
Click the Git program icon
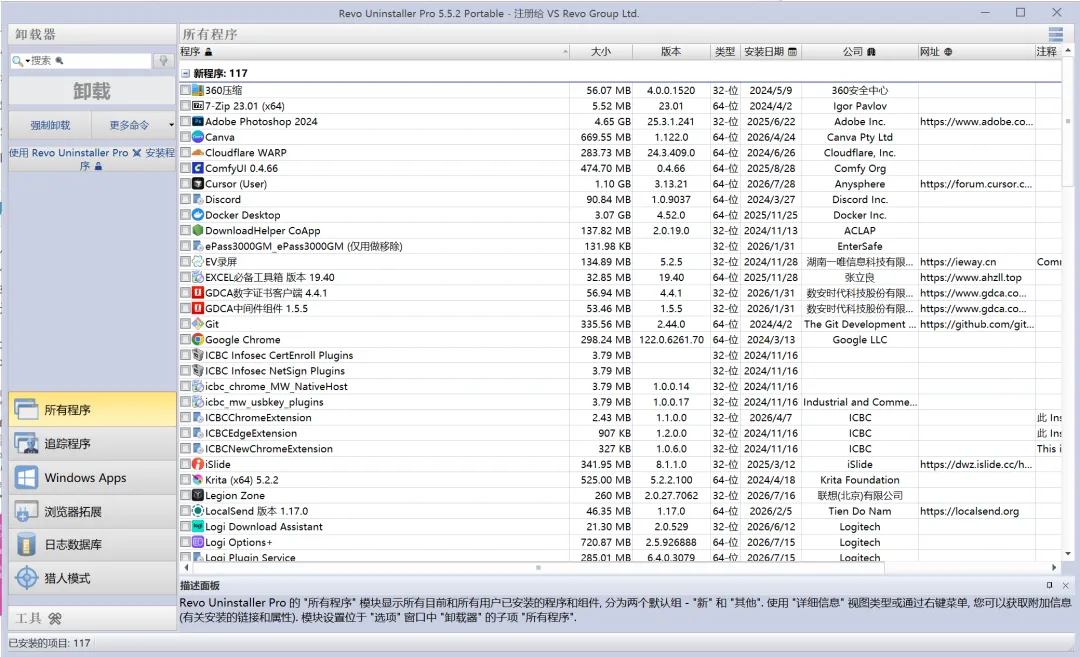pos(198,324)
